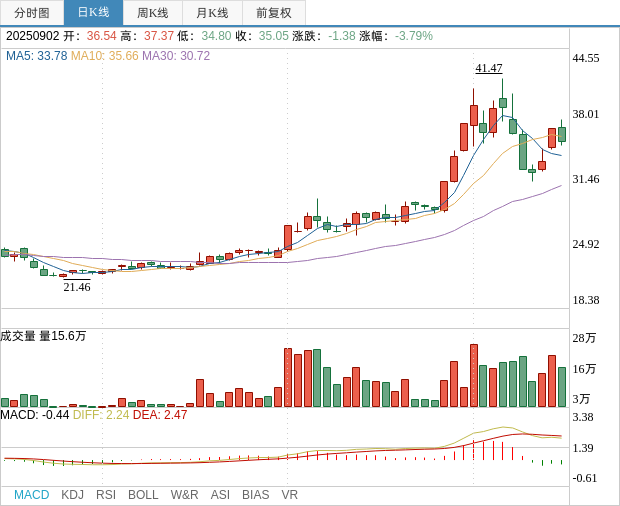Click the 16万 volume axis label
The width and height of the screenshot is (620, 506).
pos(584,369)
